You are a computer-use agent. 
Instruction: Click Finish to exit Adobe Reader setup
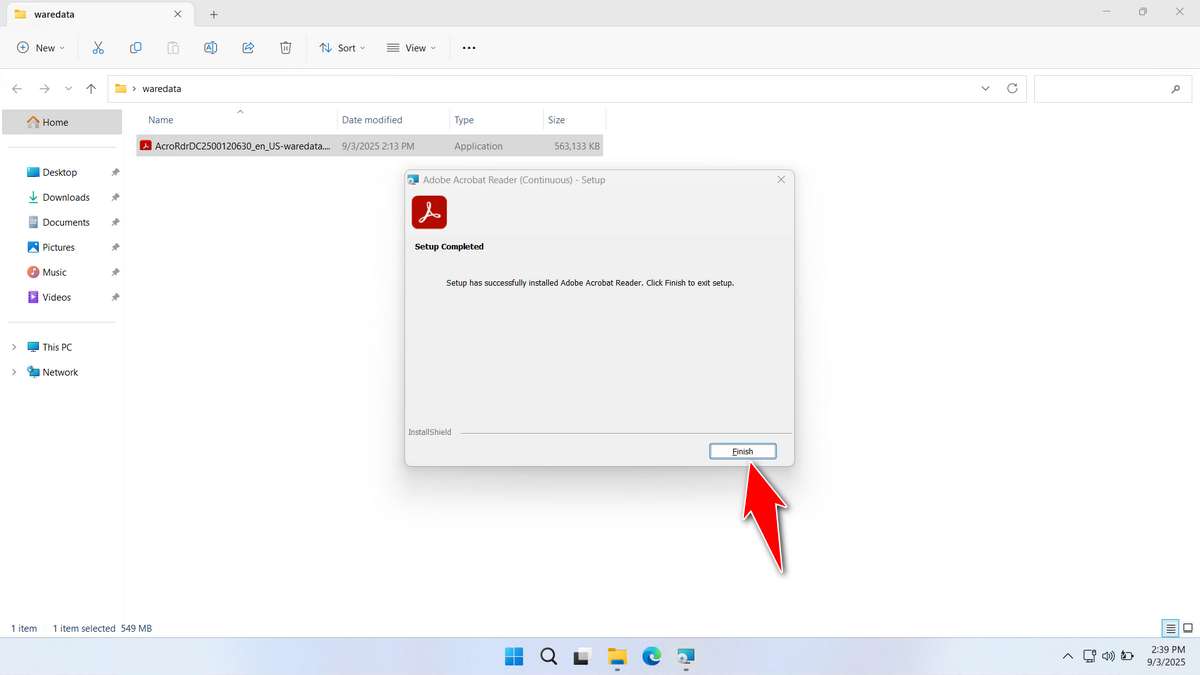pos(742,450)
